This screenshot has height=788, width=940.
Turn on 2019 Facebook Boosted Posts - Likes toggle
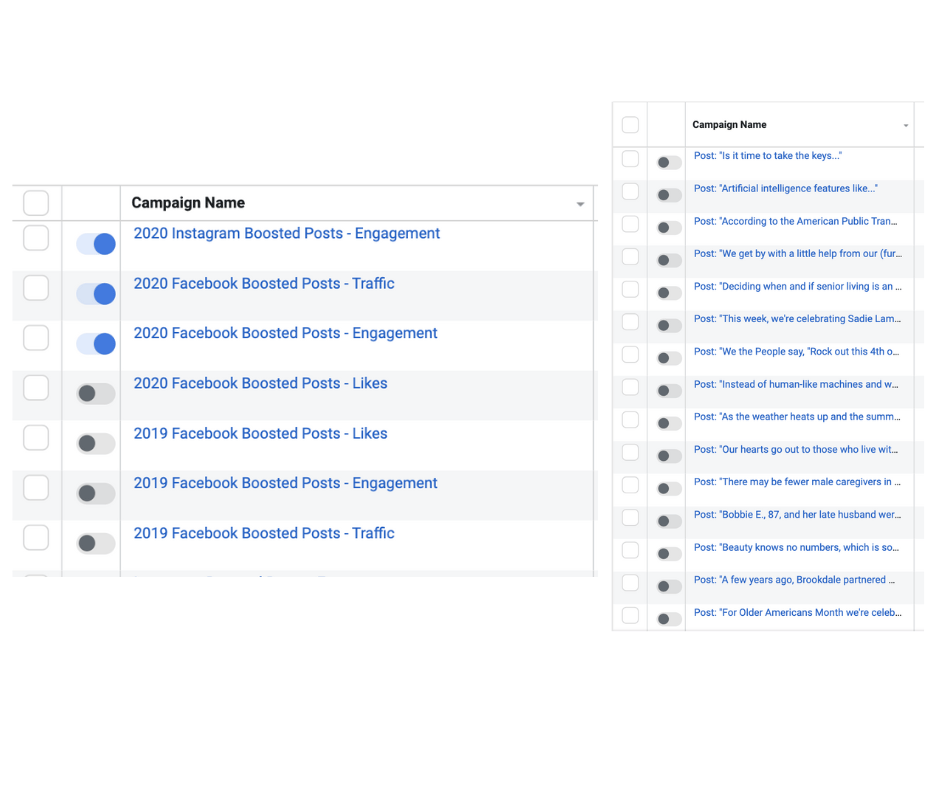pos(96,443)
